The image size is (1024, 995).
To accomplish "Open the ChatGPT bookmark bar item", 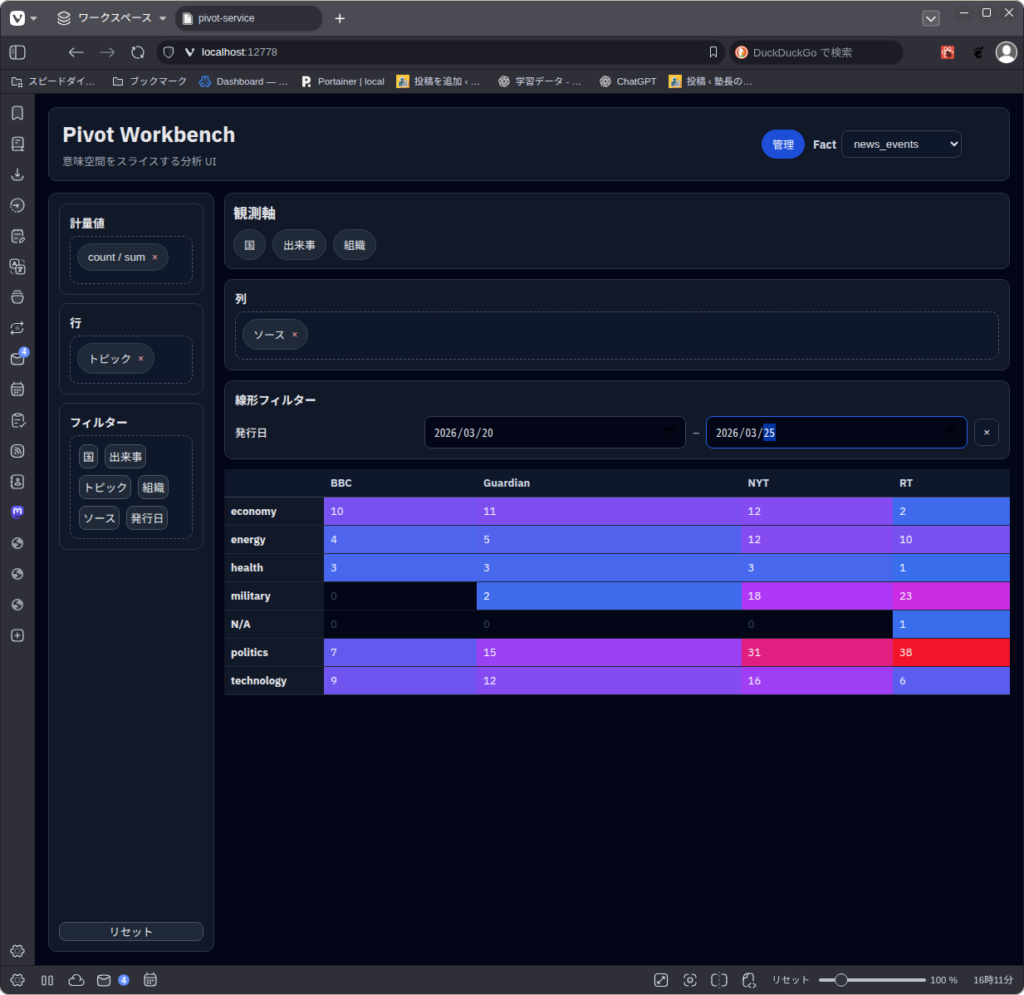I will point(628,81).
